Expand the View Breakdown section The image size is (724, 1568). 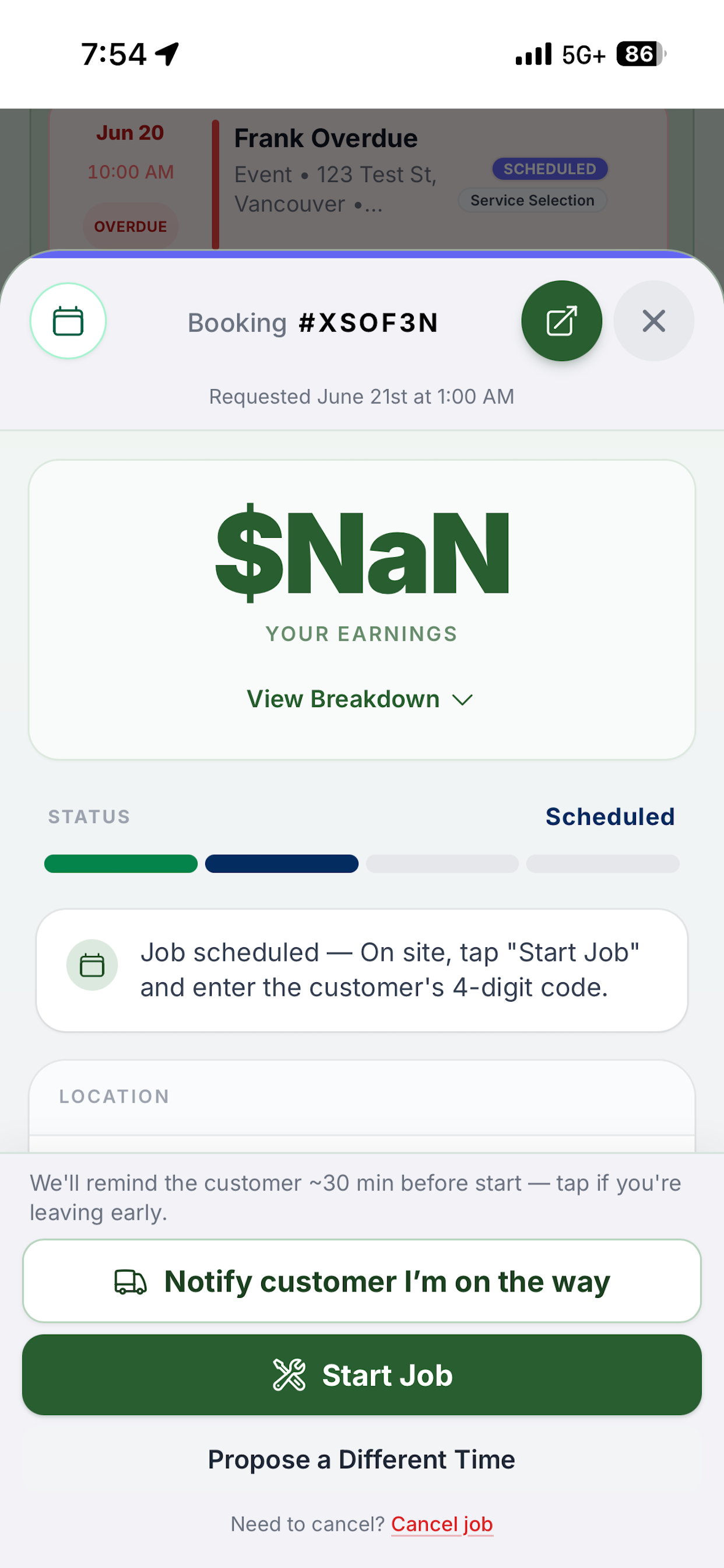coord(360,699)
